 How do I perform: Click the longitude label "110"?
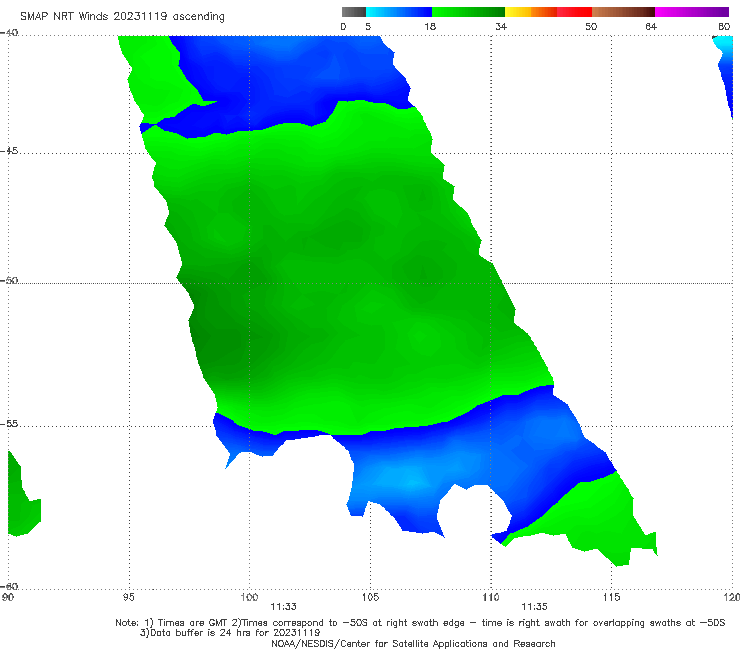coord(491,598)
